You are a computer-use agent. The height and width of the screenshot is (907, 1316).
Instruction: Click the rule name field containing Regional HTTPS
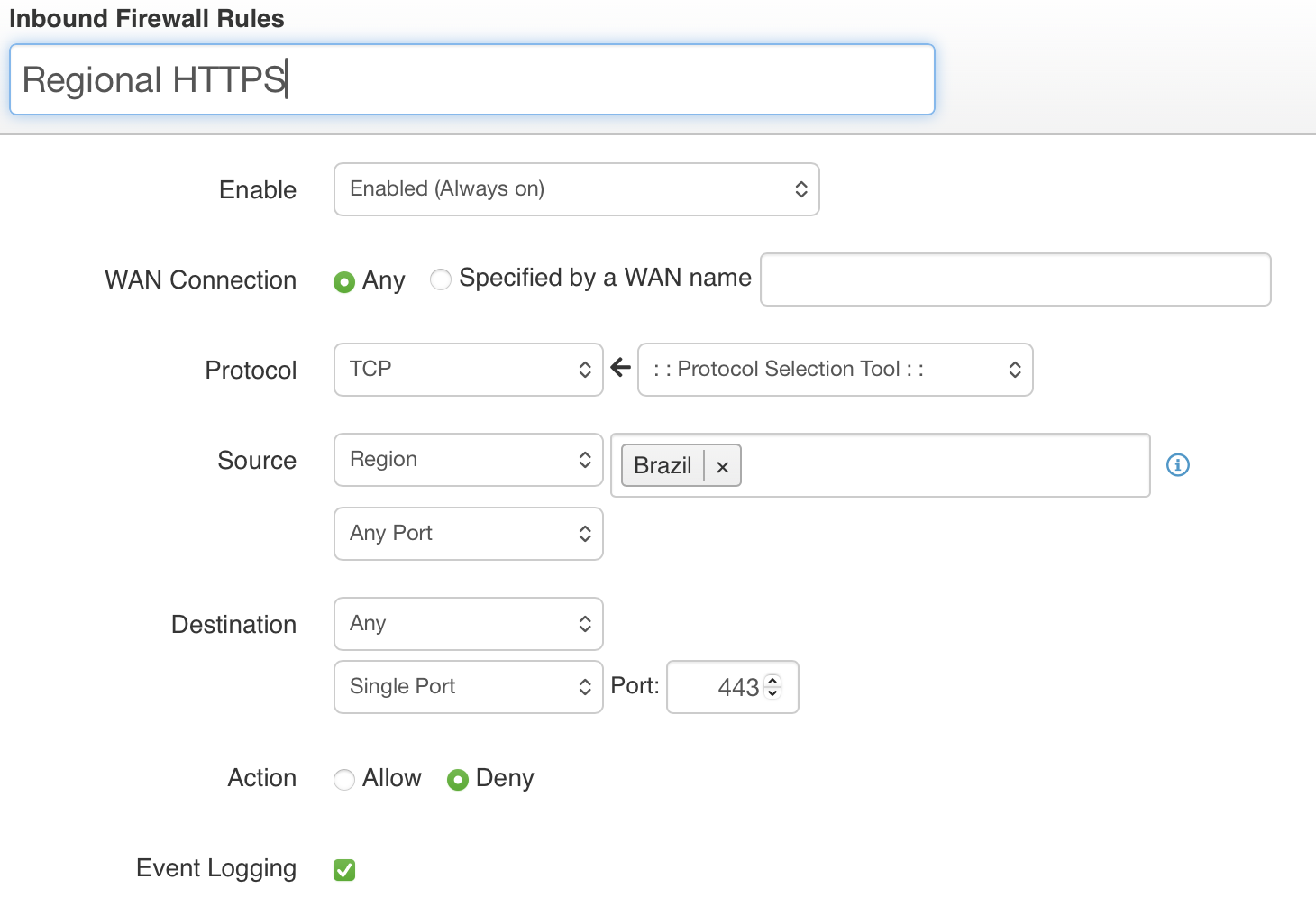pos(471,80)
